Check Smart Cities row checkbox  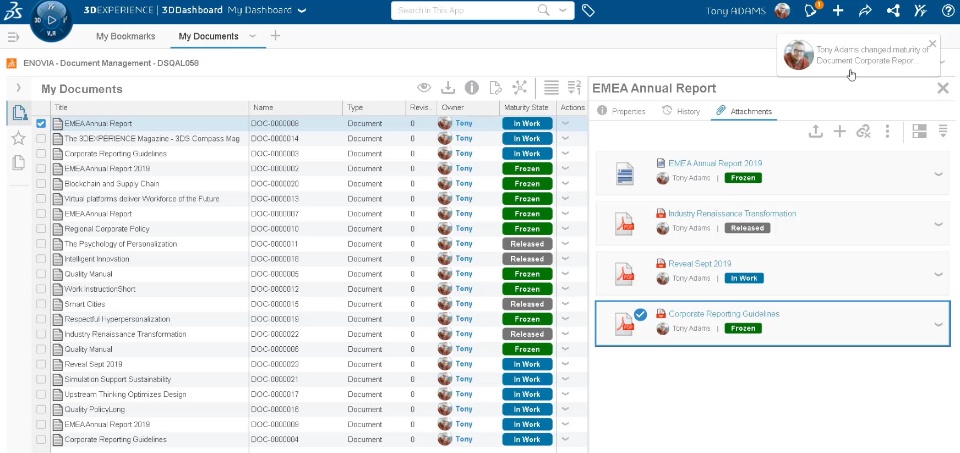41,304
